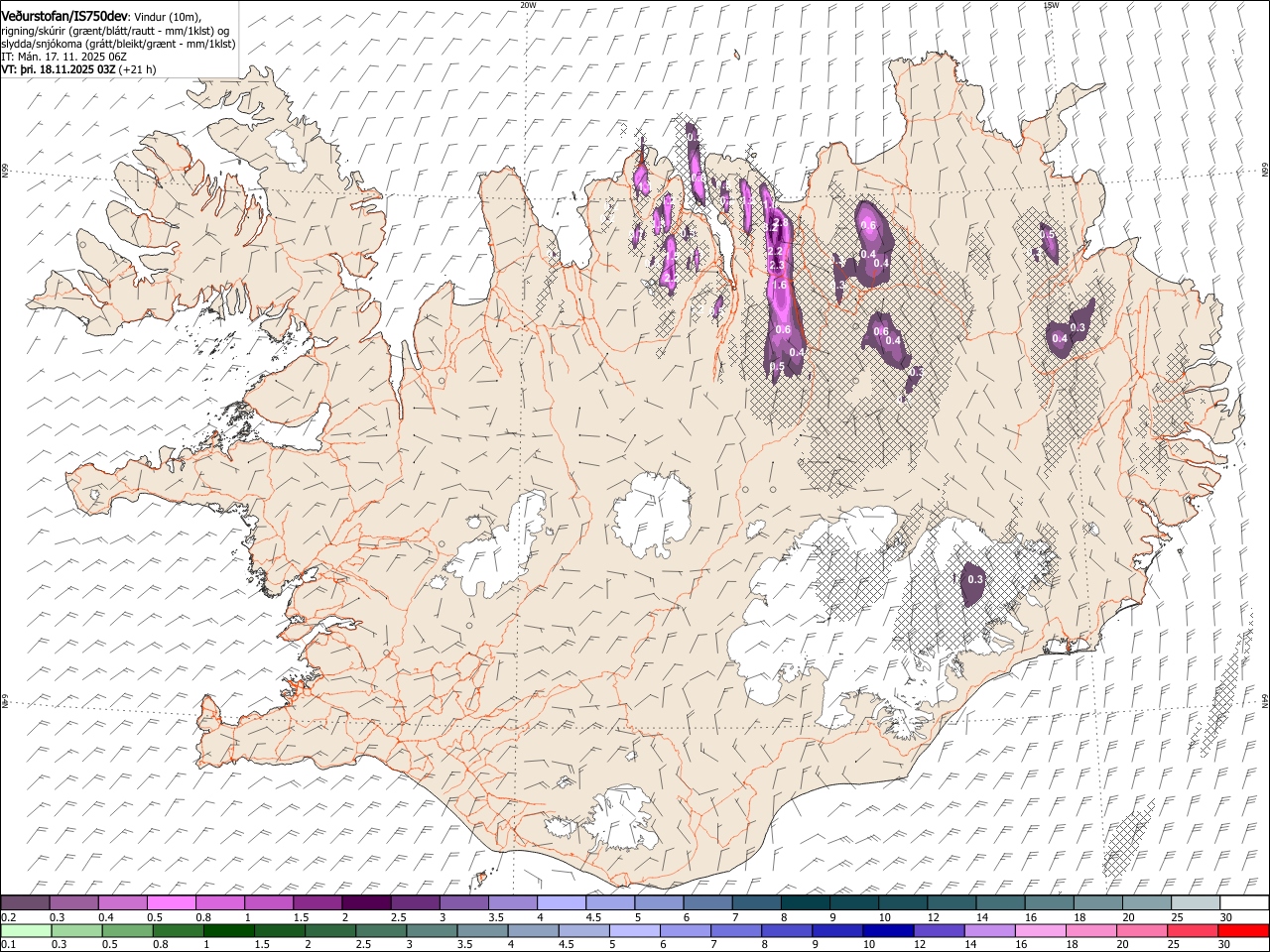1270x952 pixels.
Task: Click the initial time line 'IT: Mán. 17. 11. 2025 06Z'
Action: (63, 57)
